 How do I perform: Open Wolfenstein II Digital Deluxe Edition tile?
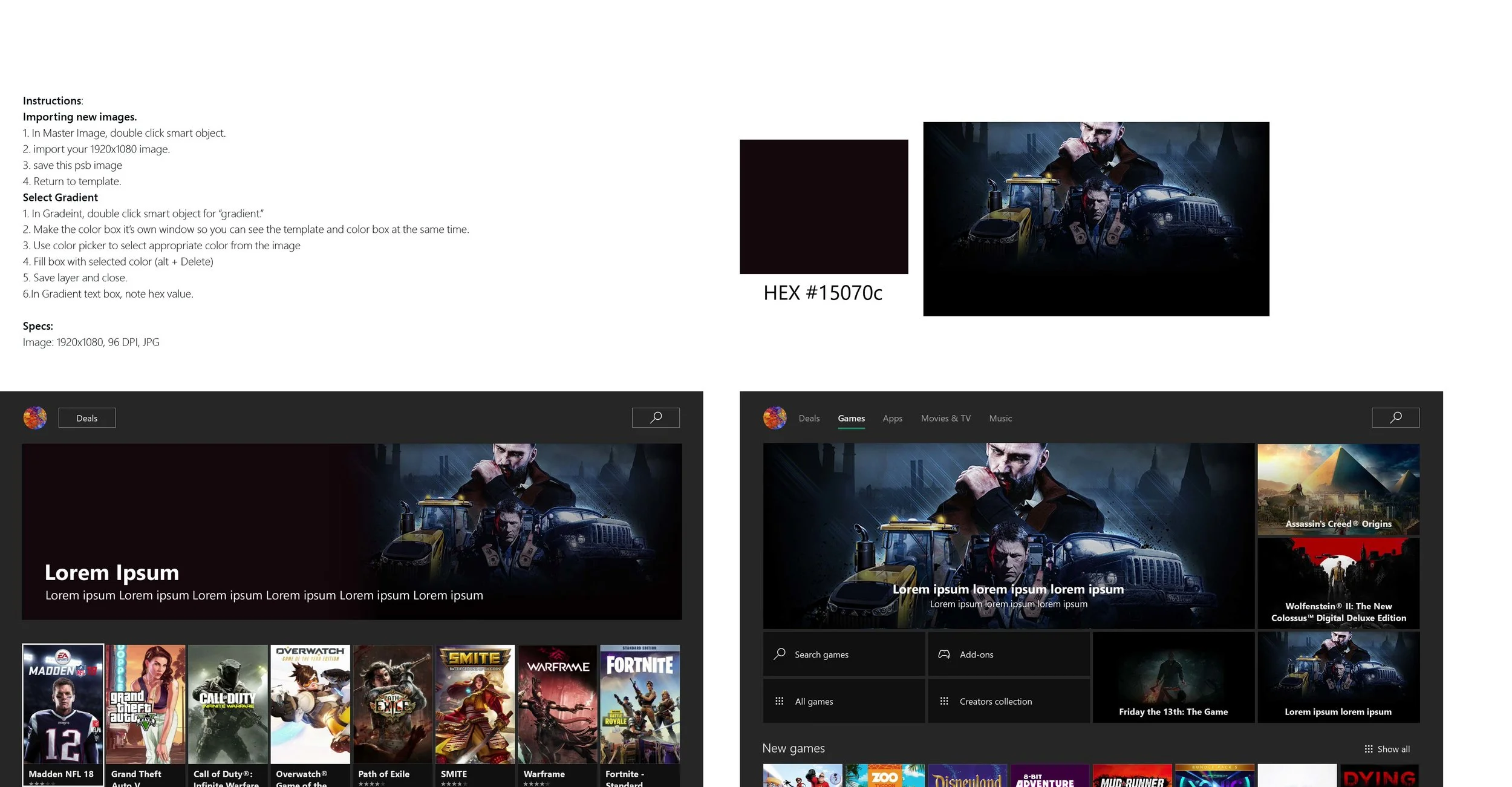tap(1338, 583)
